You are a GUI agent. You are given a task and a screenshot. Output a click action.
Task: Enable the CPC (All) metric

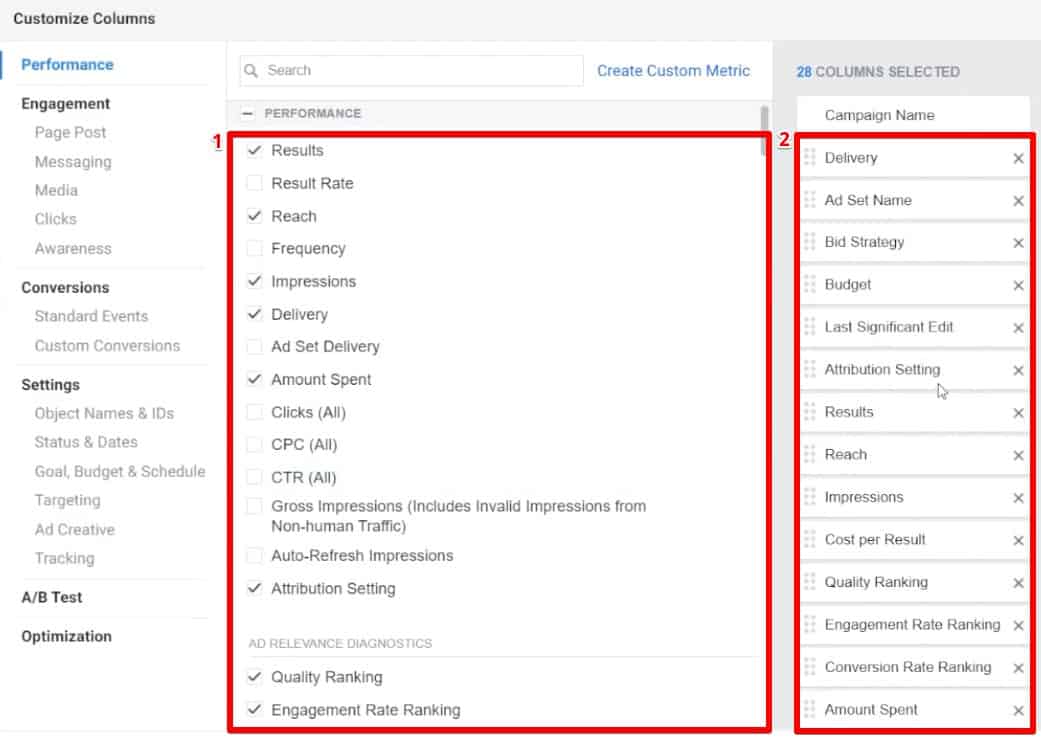pos(253,444)
